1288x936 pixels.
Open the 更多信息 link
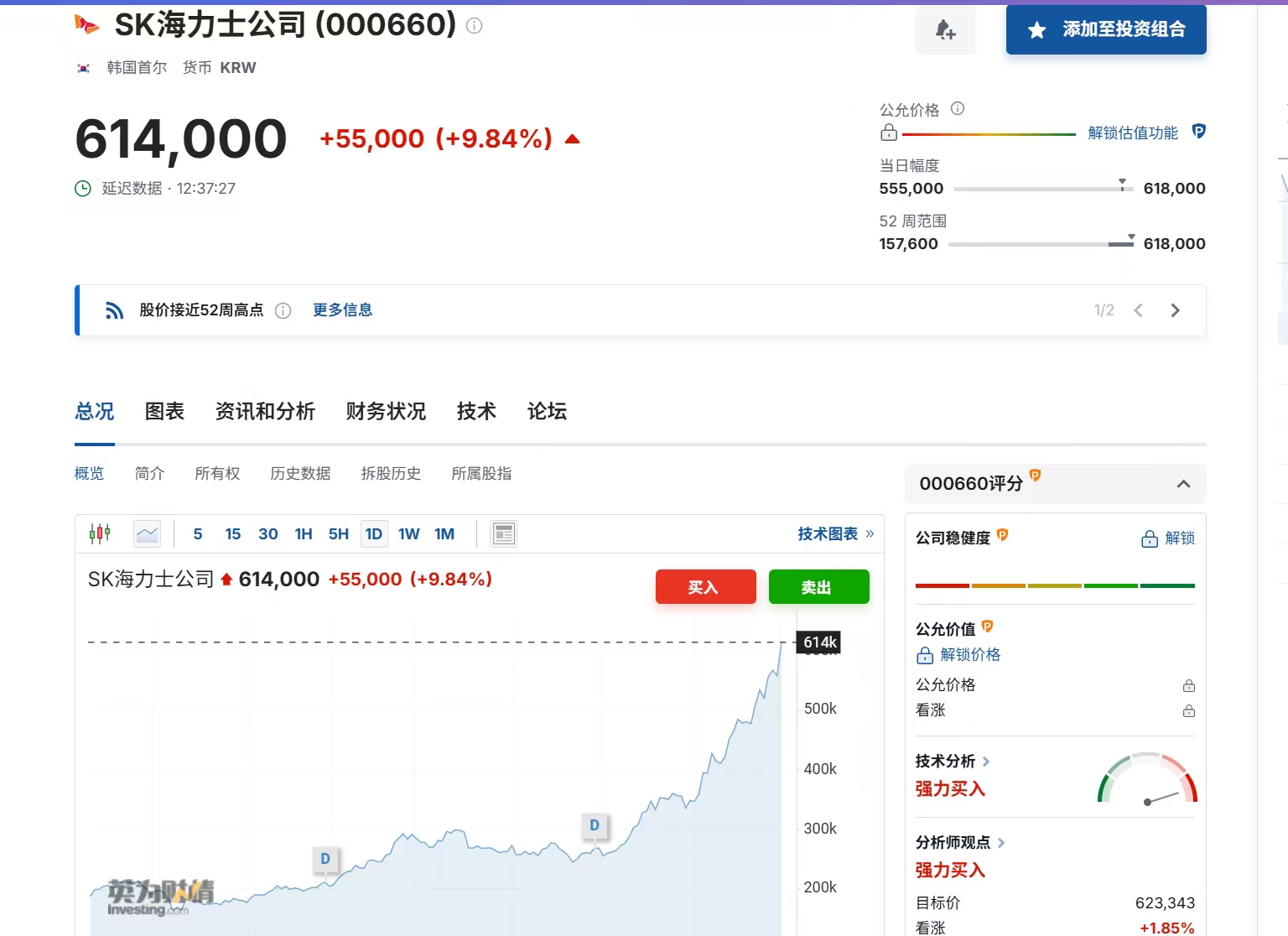[342, 310]
